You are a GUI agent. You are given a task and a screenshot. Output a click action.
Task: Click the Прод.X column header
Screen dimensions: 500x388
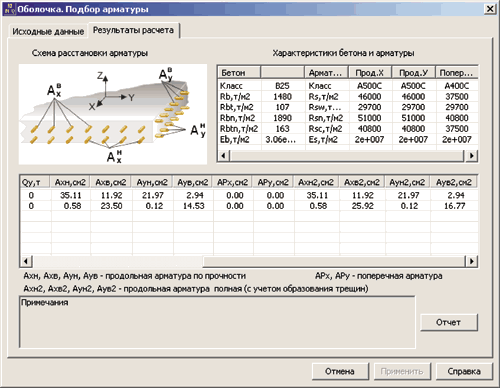(369, 72)
